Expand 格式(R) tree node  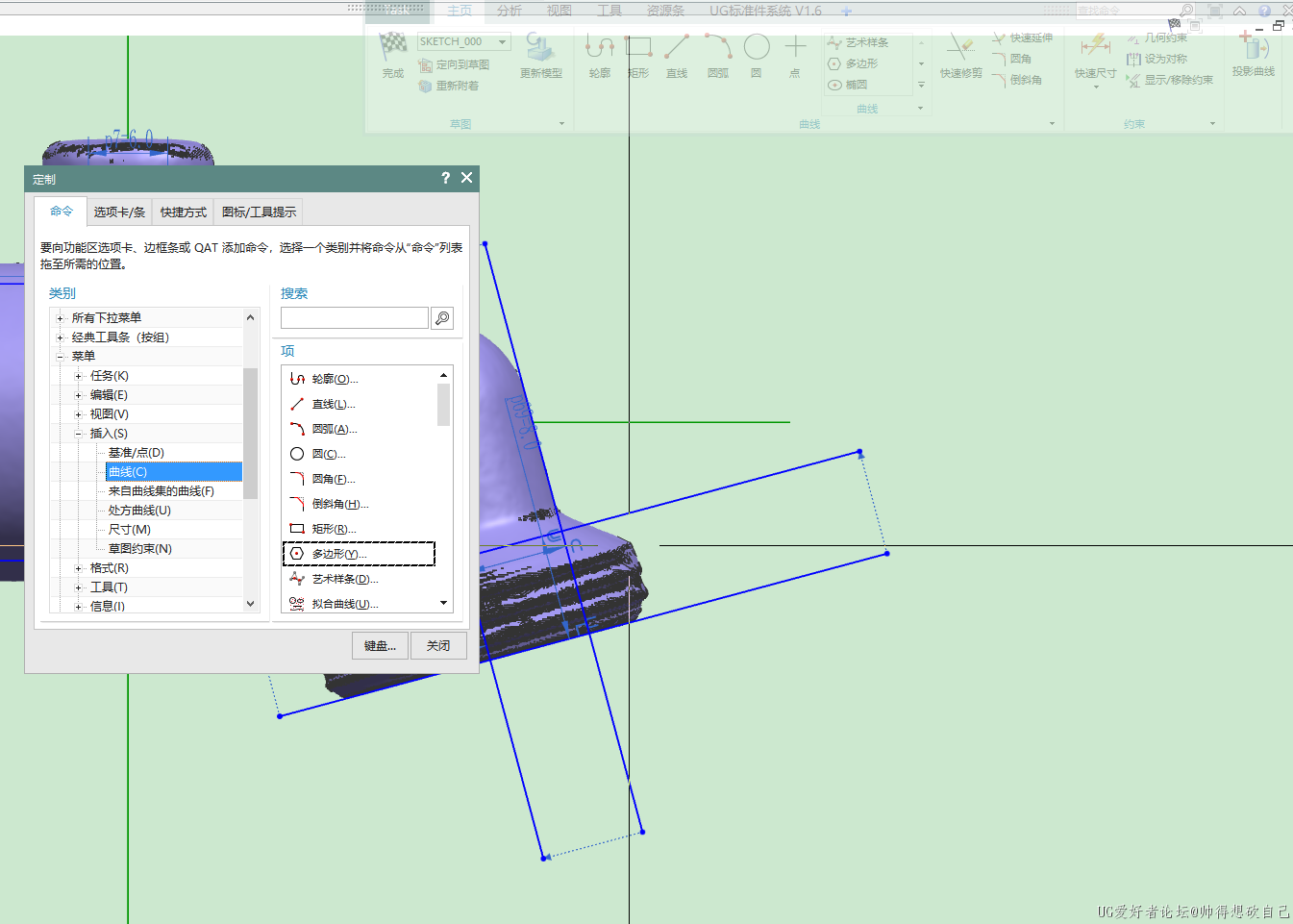click(x=78, y=568)
